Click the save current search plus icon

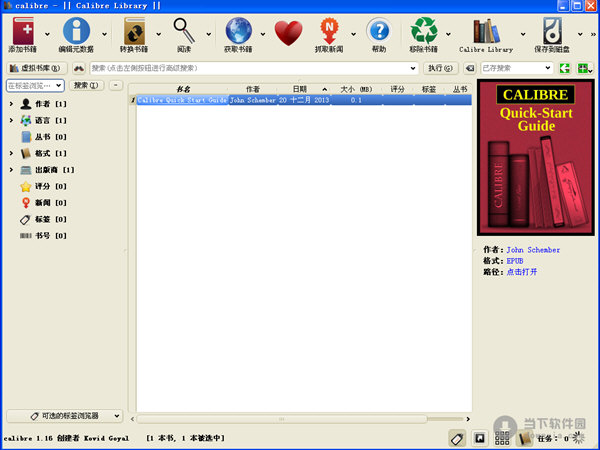[x=584, y=68]
